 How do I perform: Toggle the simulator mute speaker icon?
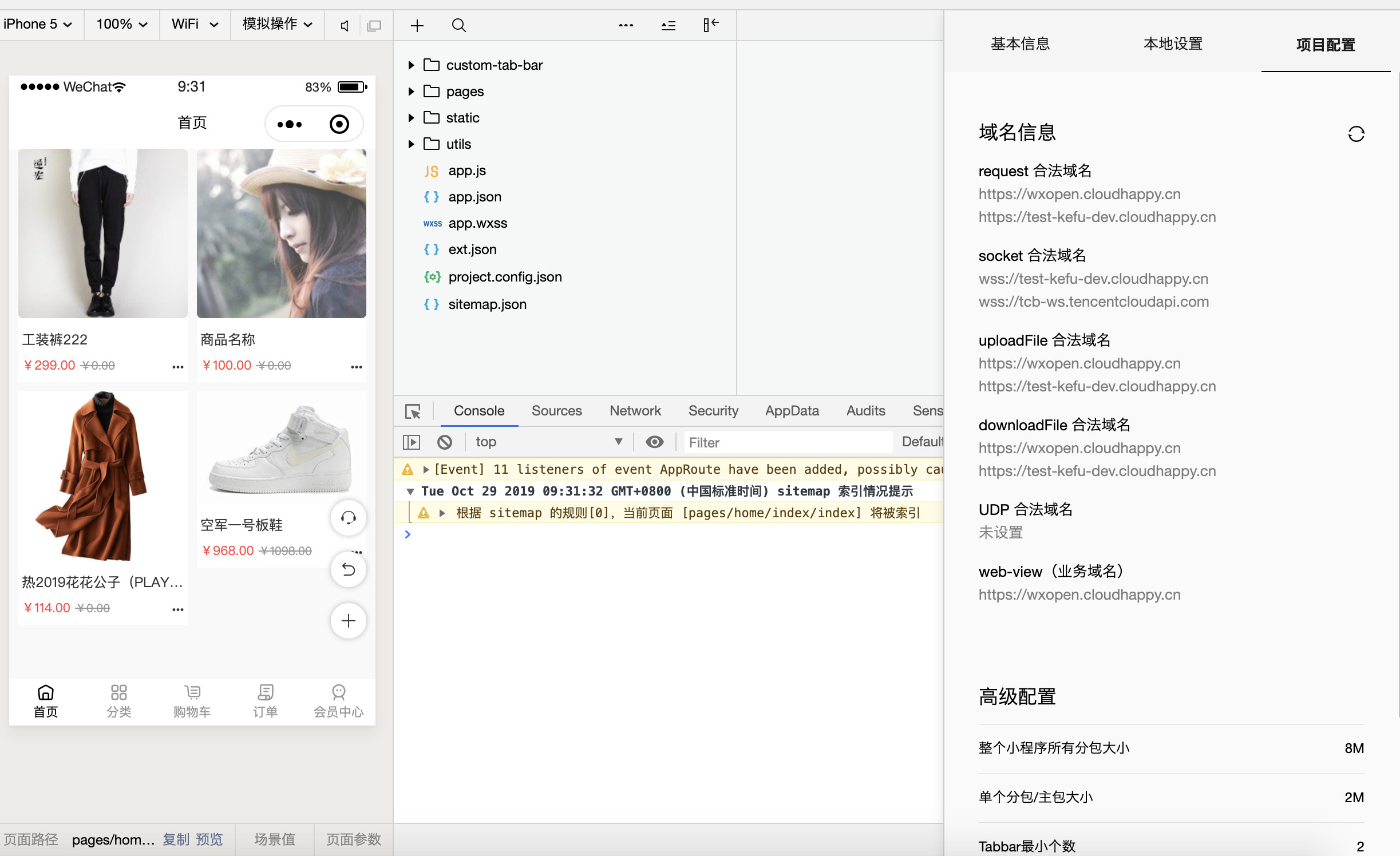(x=345, y=25)
